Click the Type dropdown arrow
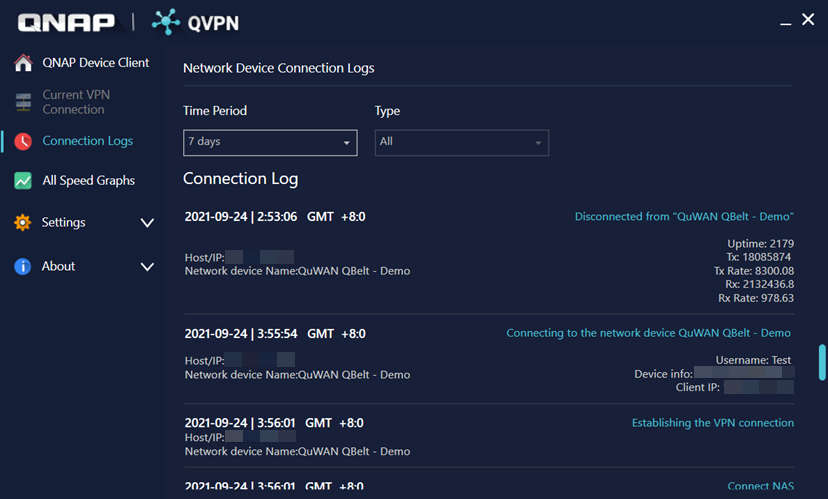The height and width of the screenshot is (499, 828). 538,143
